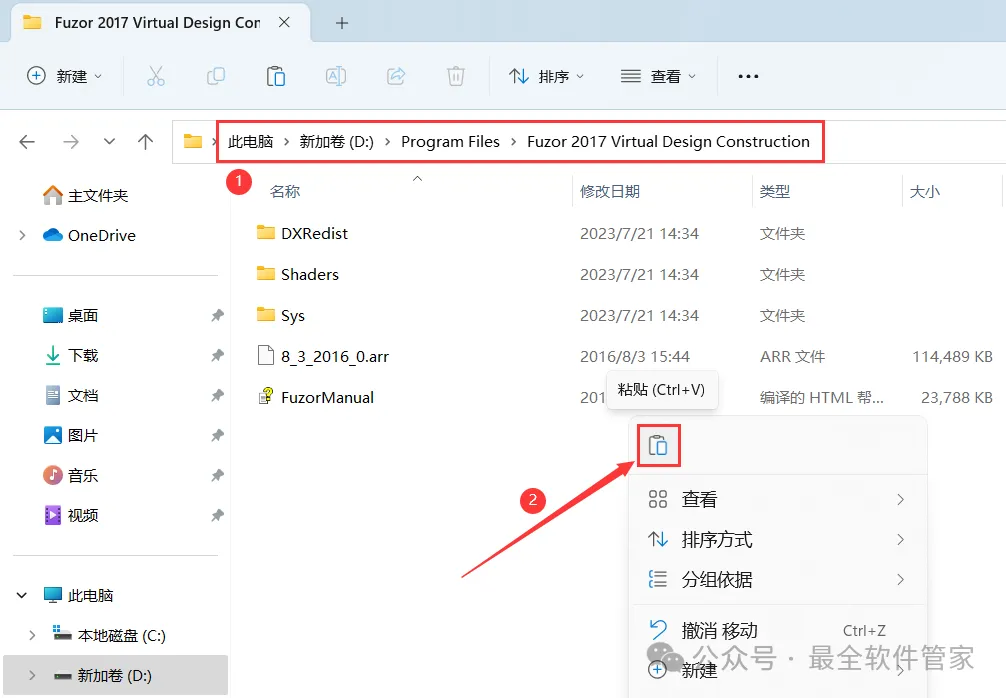Viewport: 1006px width, 698px height.
Task: Select 本地磁盘 (C:) drive
Action: pyautogui.click(x=109, y=635)
